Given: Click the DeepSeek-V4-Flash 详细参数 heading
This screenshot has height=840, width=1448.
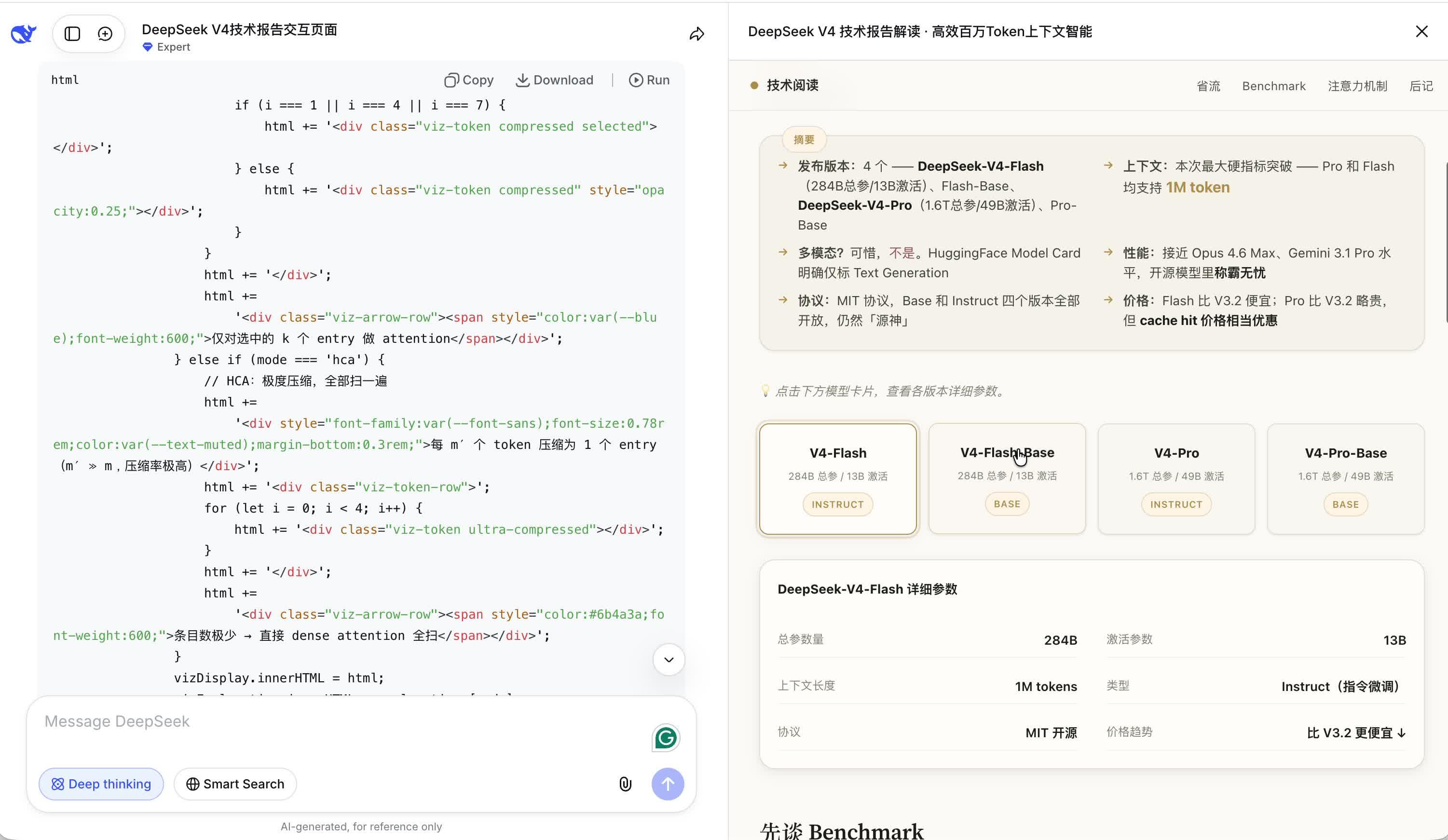Looking at the screenshot, I should pos(867,589).
